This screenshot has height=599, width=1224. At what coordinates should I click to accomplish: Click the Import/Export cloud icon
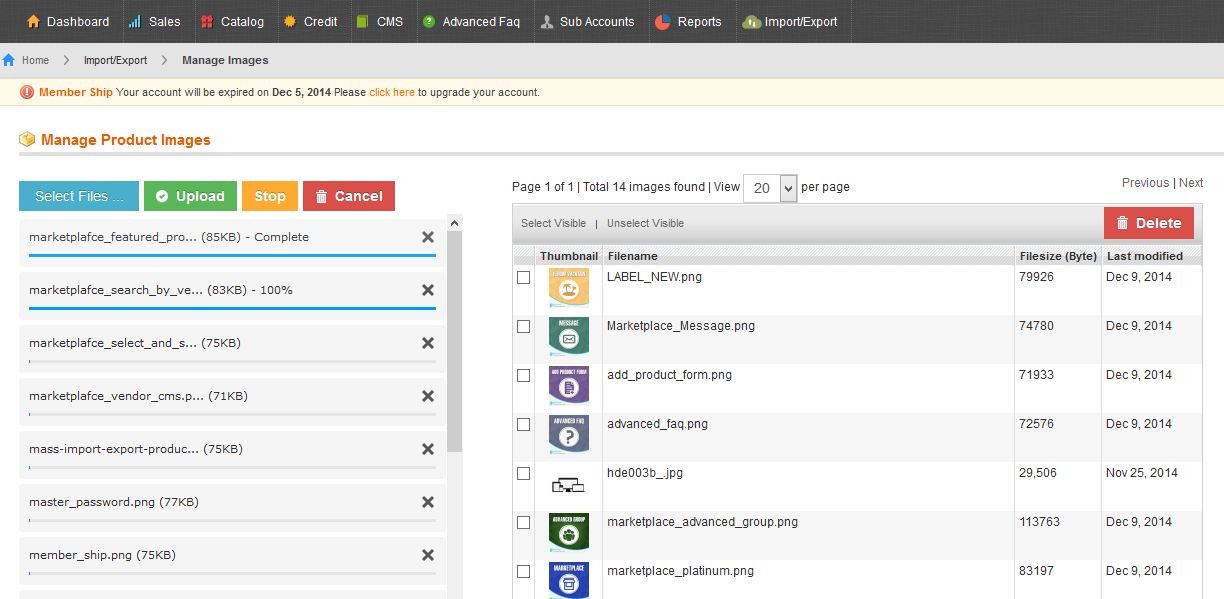coord(751,21)
